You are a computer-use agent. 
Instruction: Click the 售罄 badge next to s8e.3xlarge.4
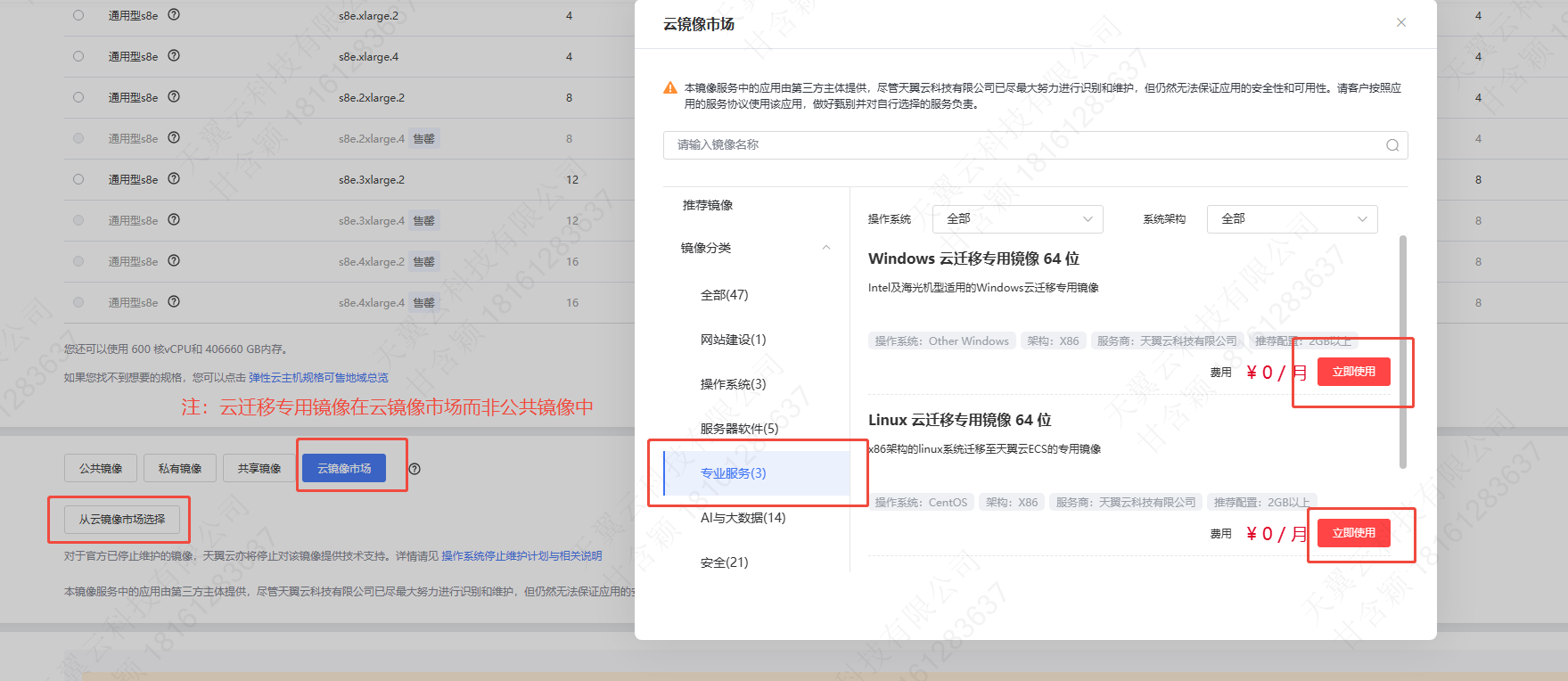click(424, 220)
